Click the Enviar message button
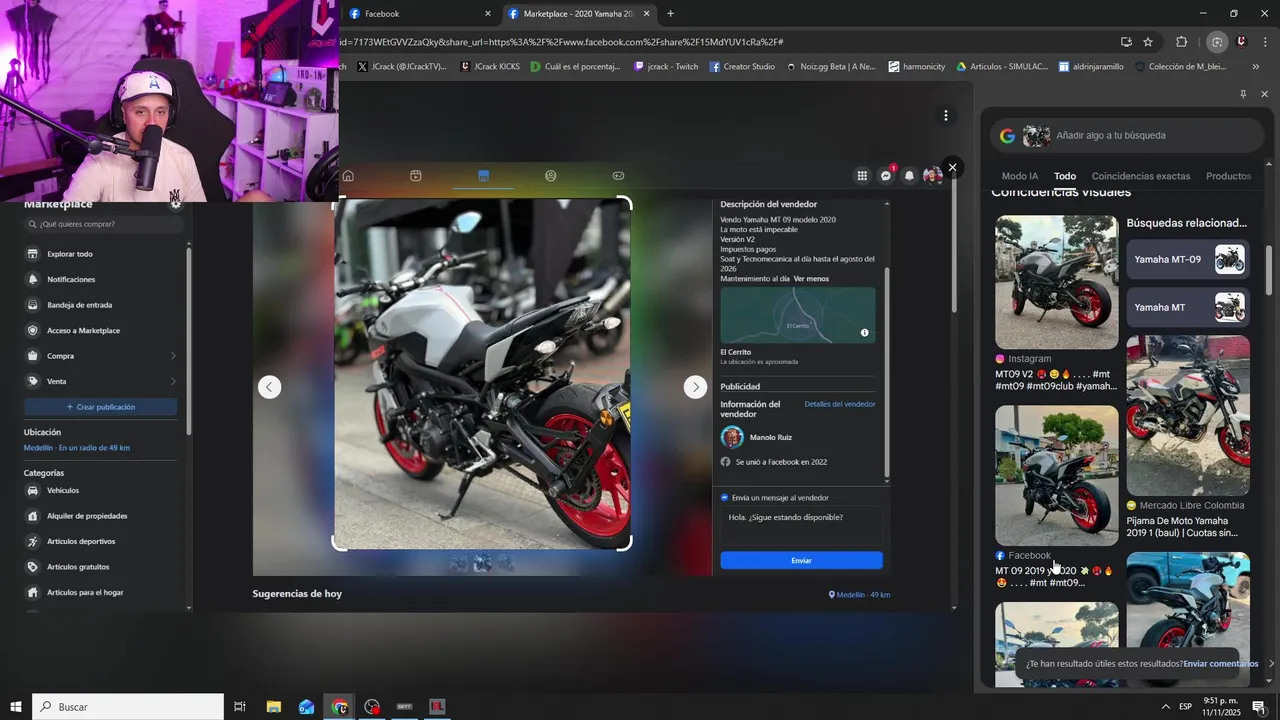 coord(801,560)
